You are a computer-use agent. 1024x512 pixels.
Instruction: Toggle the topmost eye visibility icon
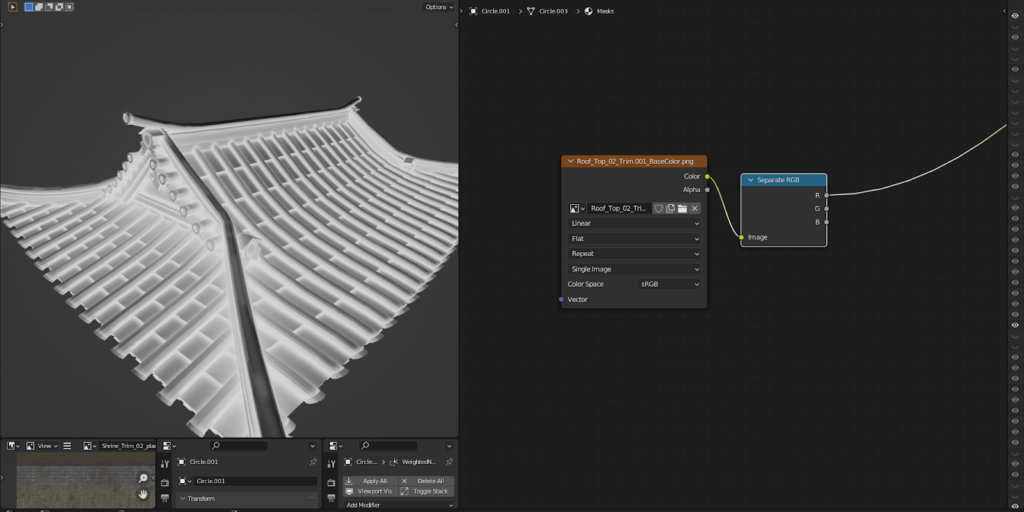pyautogui.click(x=1015, y=16)
